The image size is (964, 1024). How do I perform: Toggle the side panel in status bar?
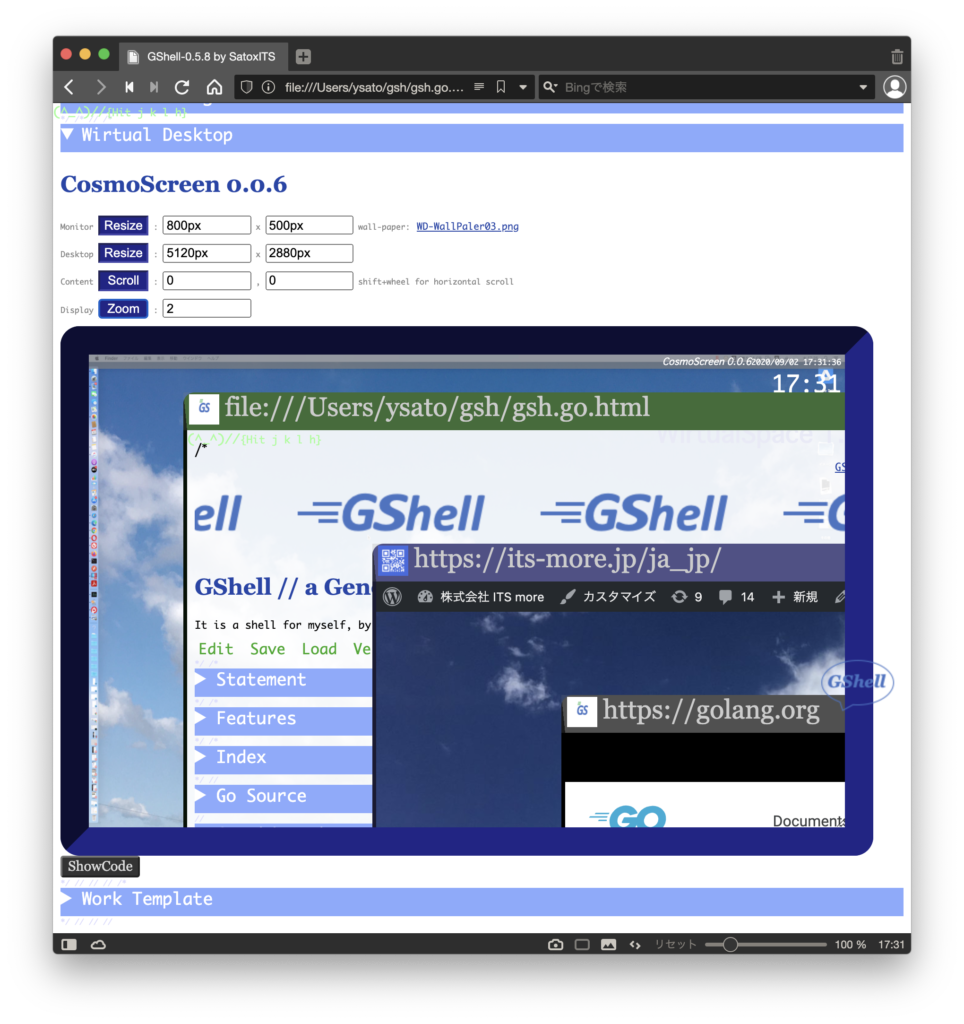[x=69, y=944]
